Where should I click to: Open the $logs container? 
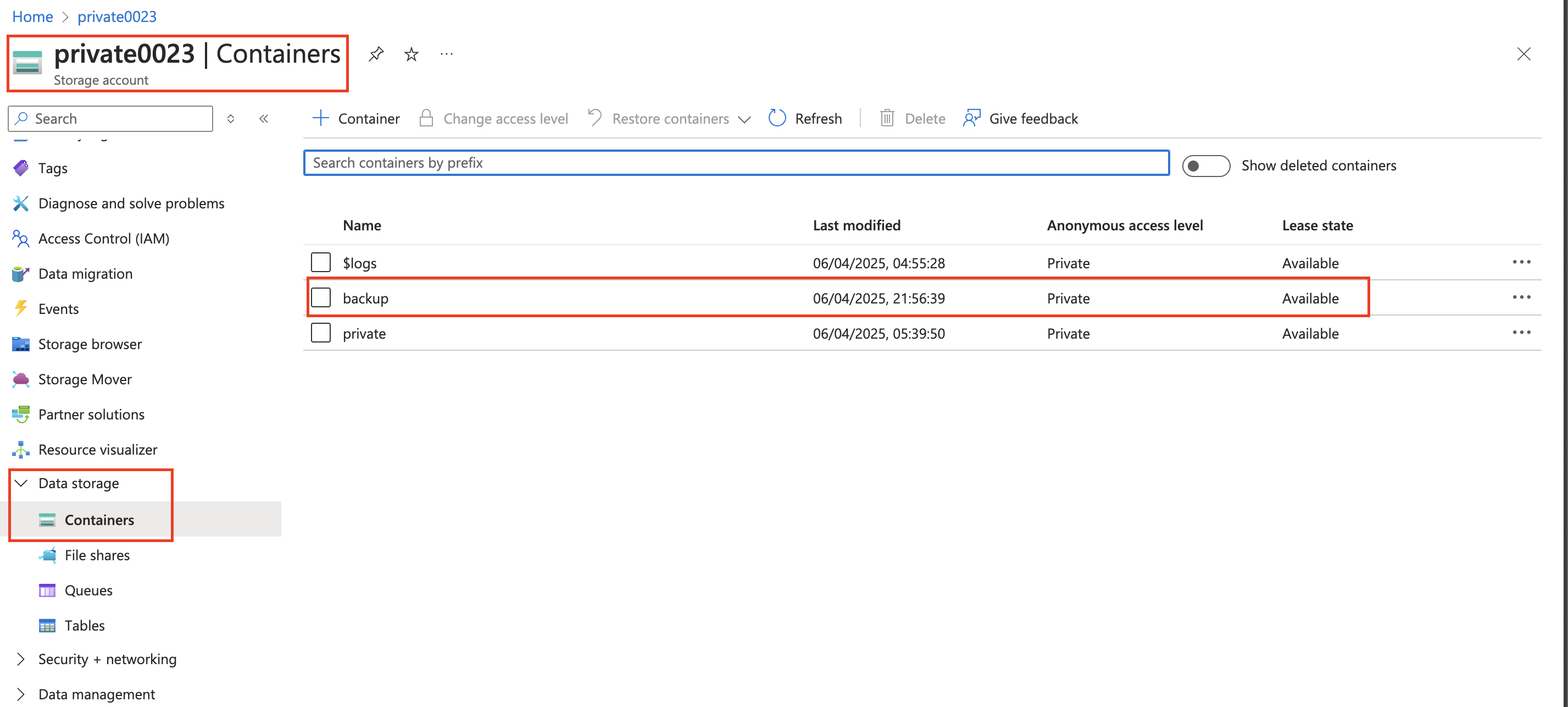click(x=360, y=264)
